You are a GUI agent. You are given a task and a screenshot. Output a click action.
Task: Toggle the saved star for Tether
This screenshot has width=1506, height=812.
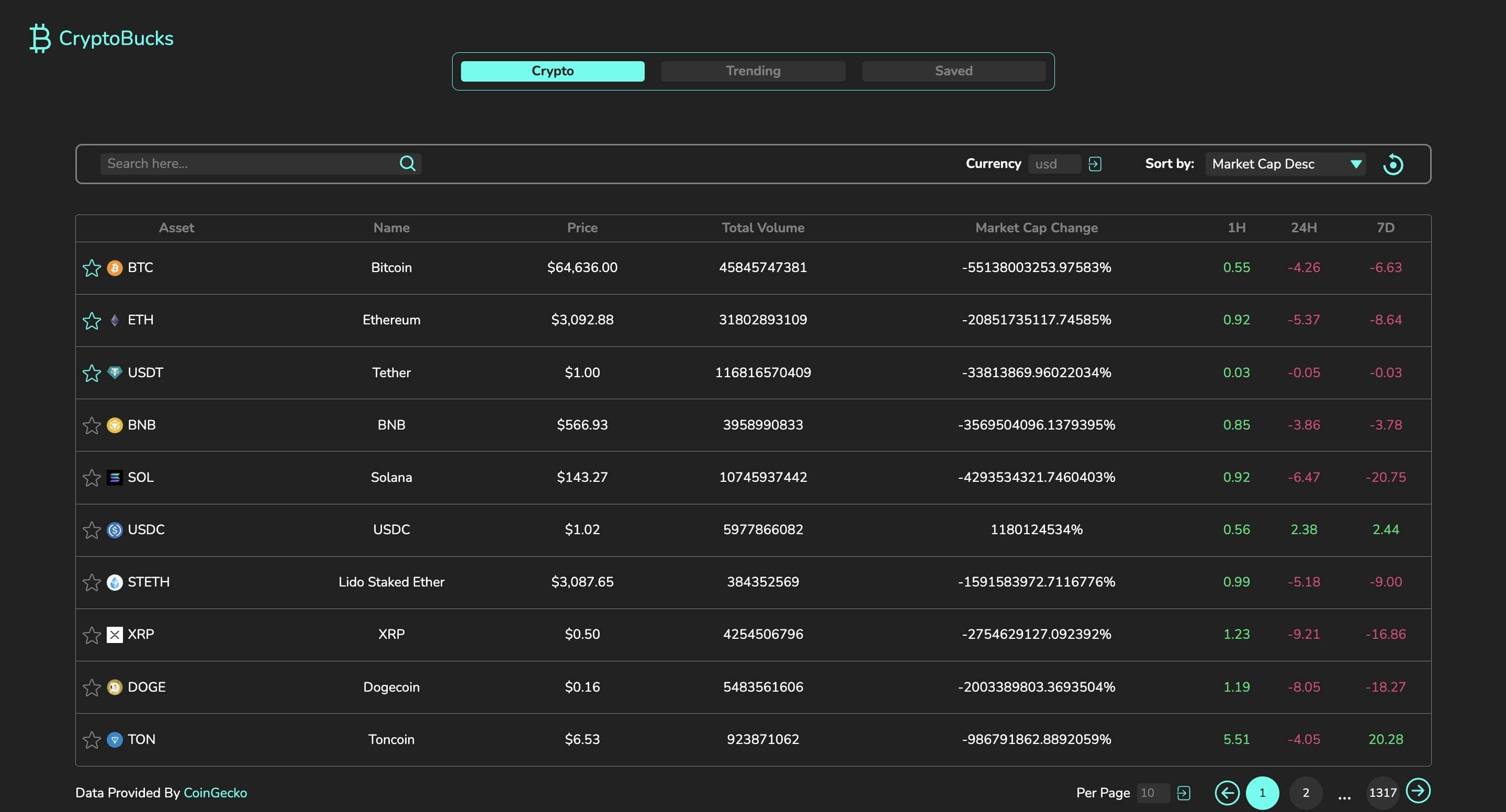click(x=92, y=373)
